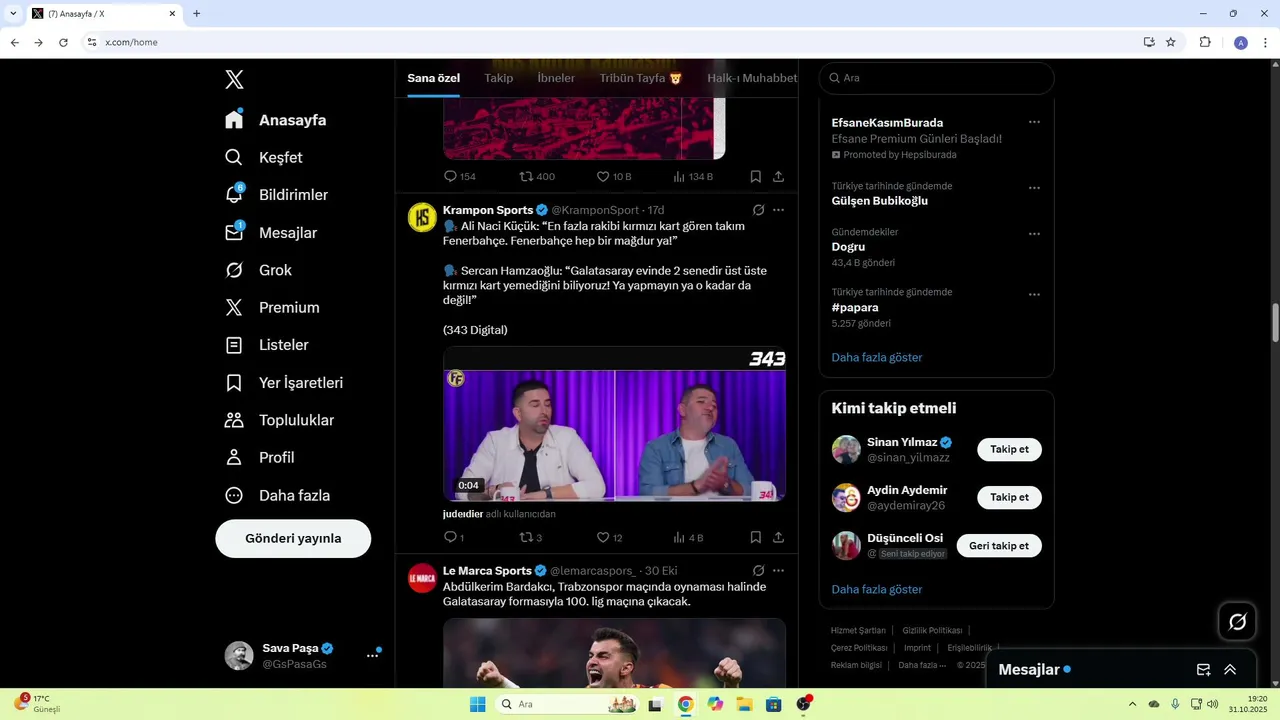This screenshot has width=1280, height=720.
Task: Switch to İbneler tab
Action: pyautogui.click(x=556, y=78)
